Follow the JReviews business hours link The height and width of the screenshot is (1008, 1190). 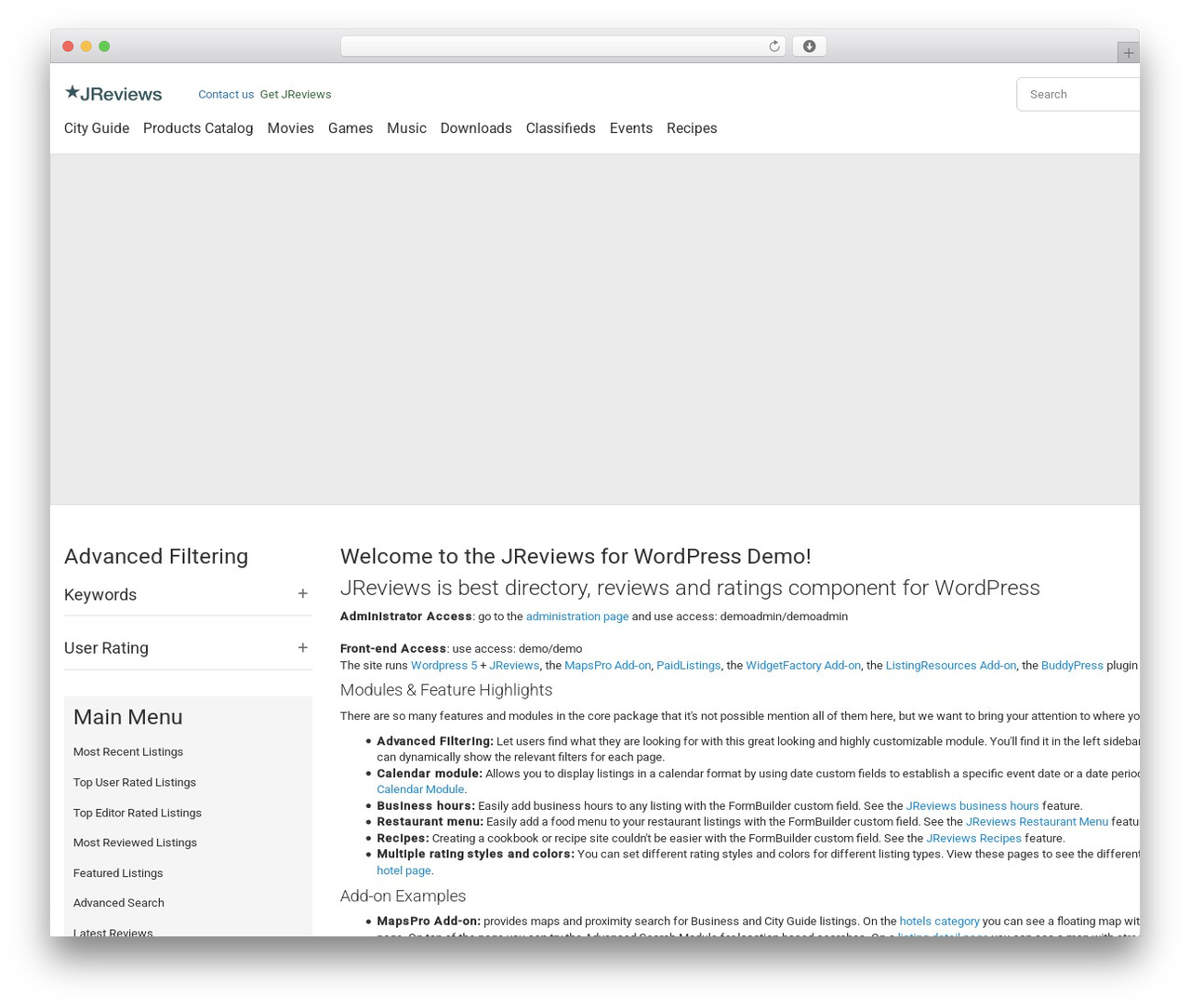pos(972,806)
